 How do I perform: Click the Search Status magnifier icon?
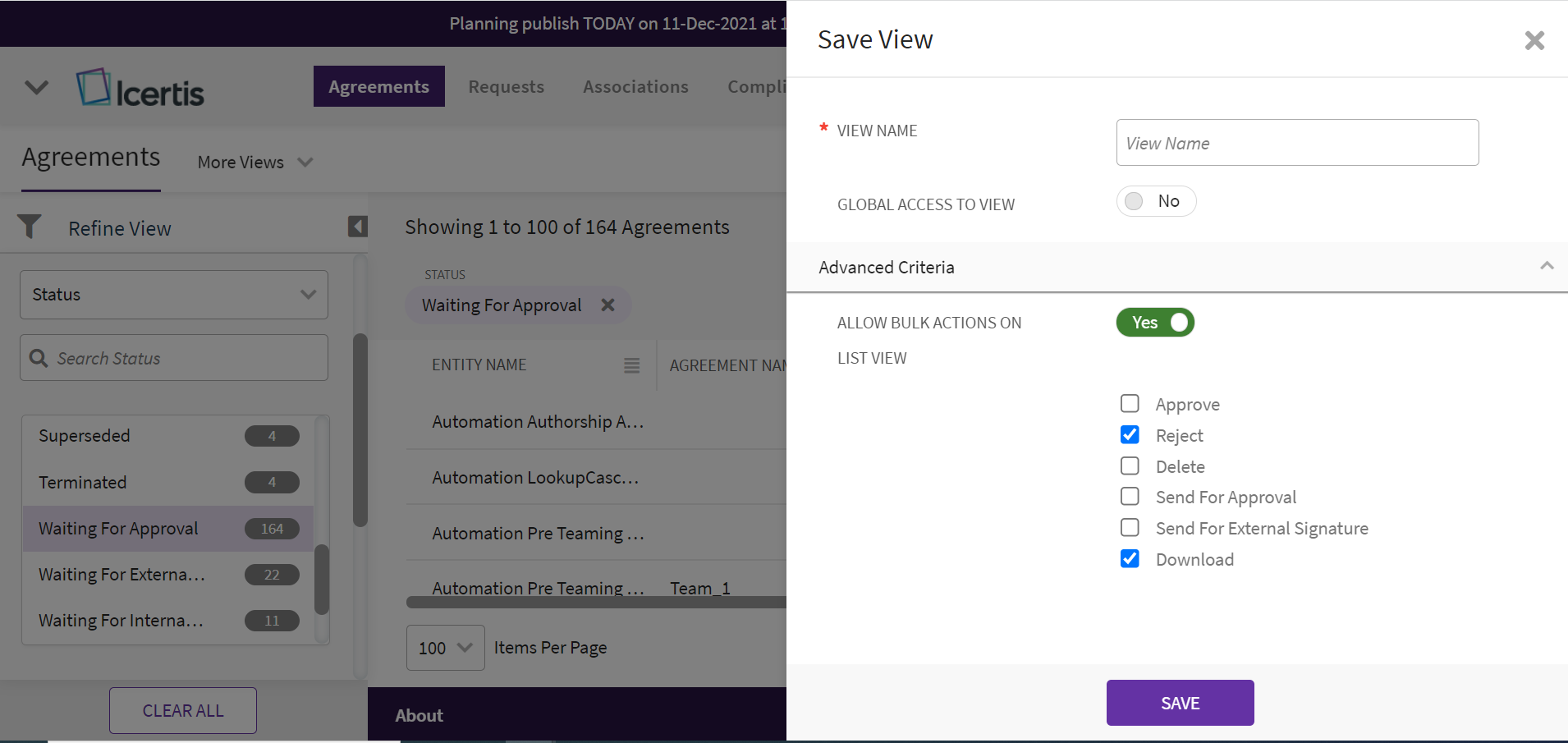click(39, 358)
